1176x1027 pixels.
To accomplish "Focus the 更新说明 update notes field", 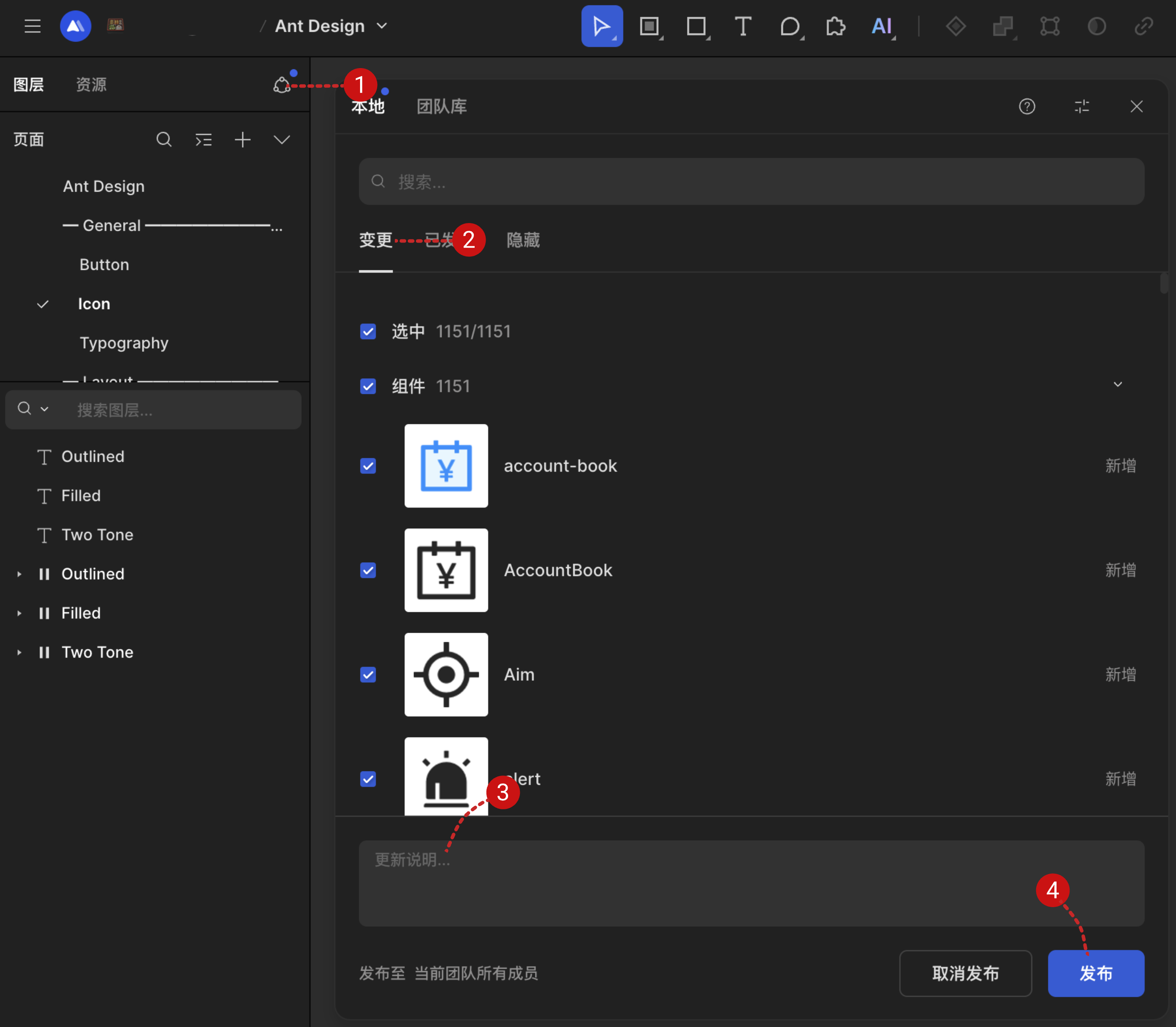I will click(752, 883).
